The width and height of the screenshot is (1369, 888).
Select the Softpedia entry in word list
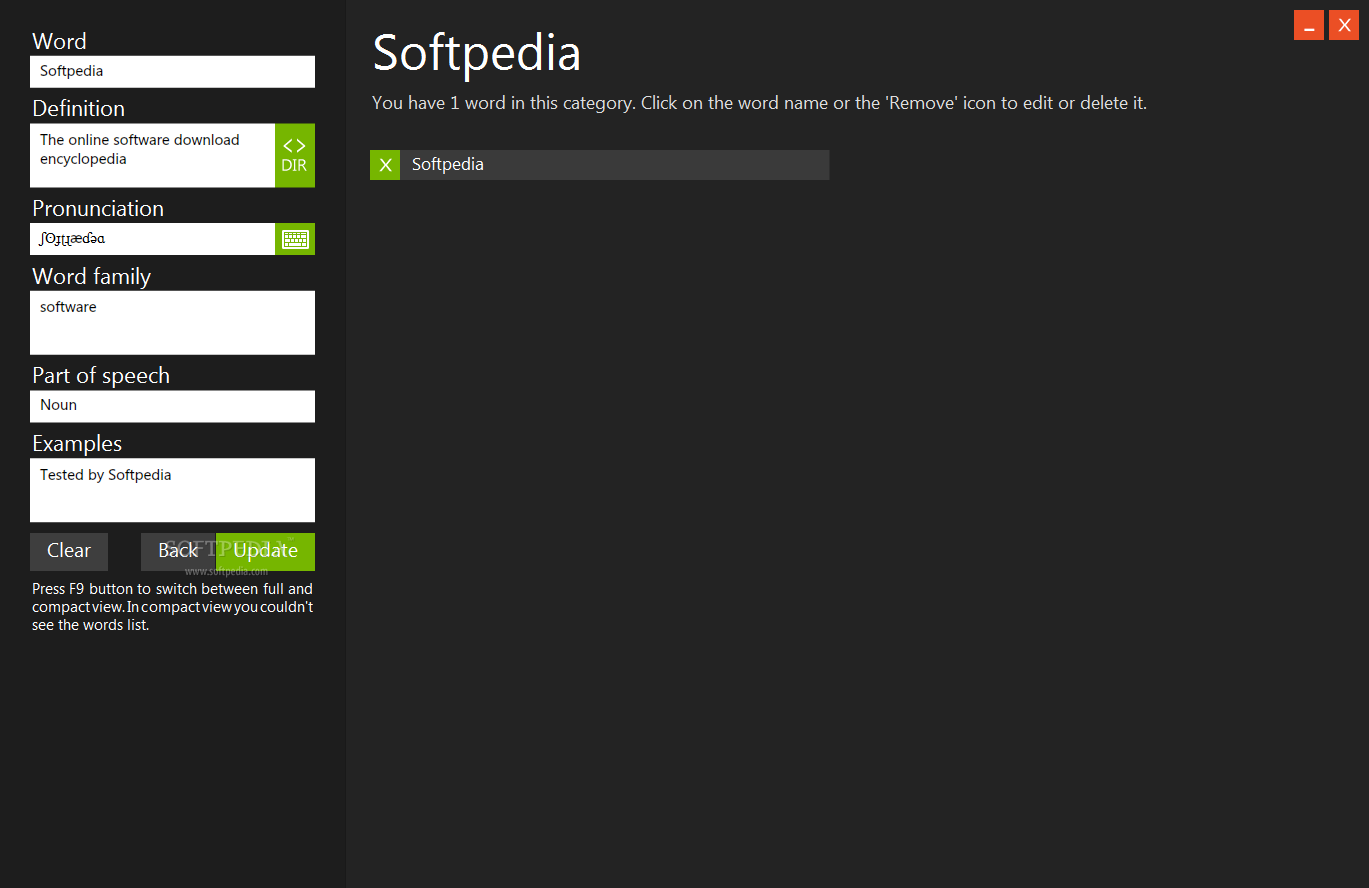[614, 165]
